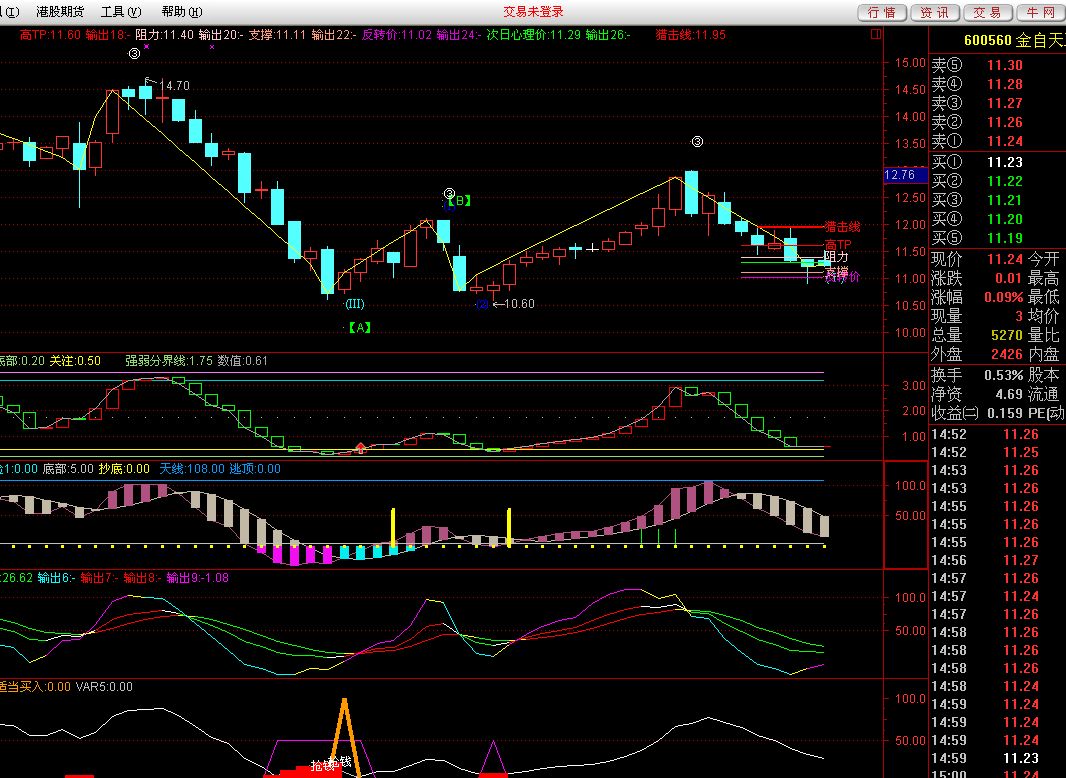Image resolution: width=1066 pixels, height=778 pixels.
Task: Click the cyan (III) wave marker
Action: click(355, 303)
